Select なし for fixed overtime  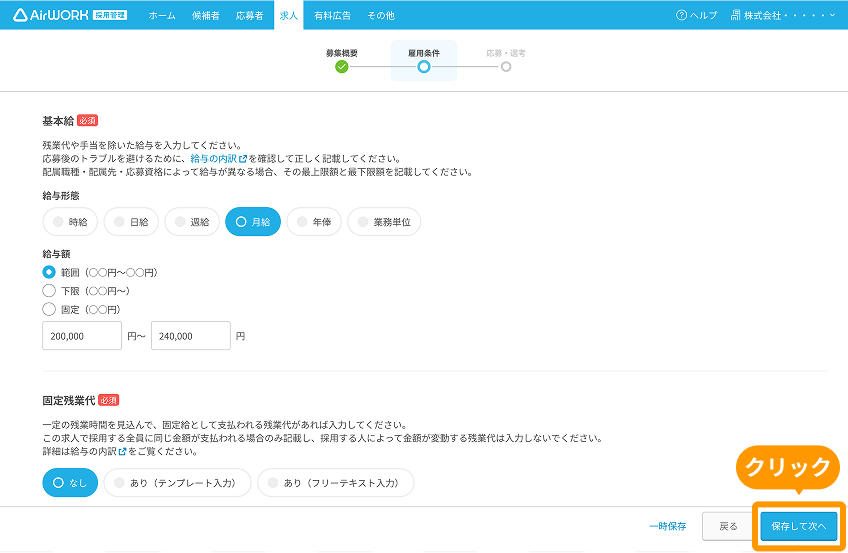click(x=70, y=482)
